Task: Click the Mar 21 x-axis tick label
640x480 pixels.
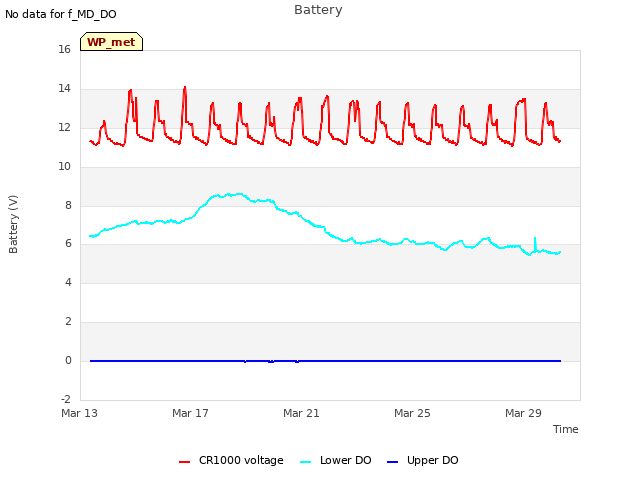Action: [301, 413]
